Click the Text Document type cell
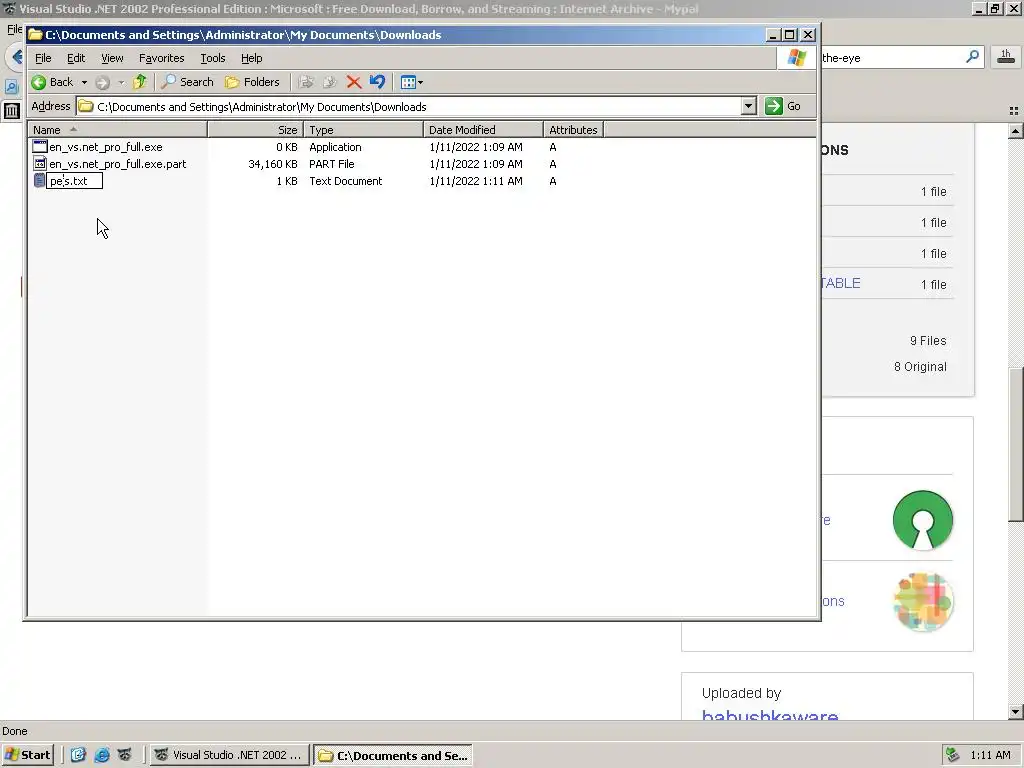 click(x=345, y=181)
